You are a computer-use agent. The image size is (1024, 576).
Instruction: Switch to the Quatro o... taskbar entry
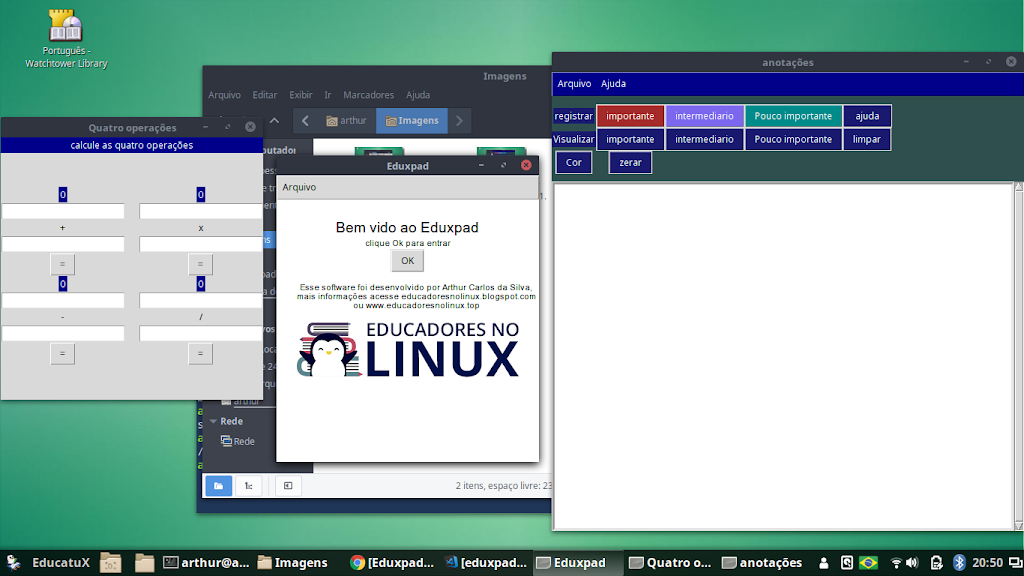coord(670,562)
